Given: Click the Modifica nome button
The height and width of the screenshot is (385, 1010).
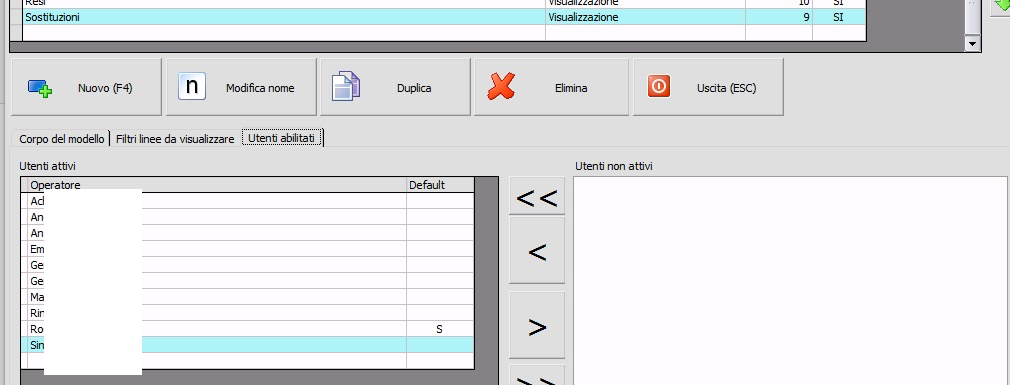Looking at the screenshot, I should (x=241, y=87).
